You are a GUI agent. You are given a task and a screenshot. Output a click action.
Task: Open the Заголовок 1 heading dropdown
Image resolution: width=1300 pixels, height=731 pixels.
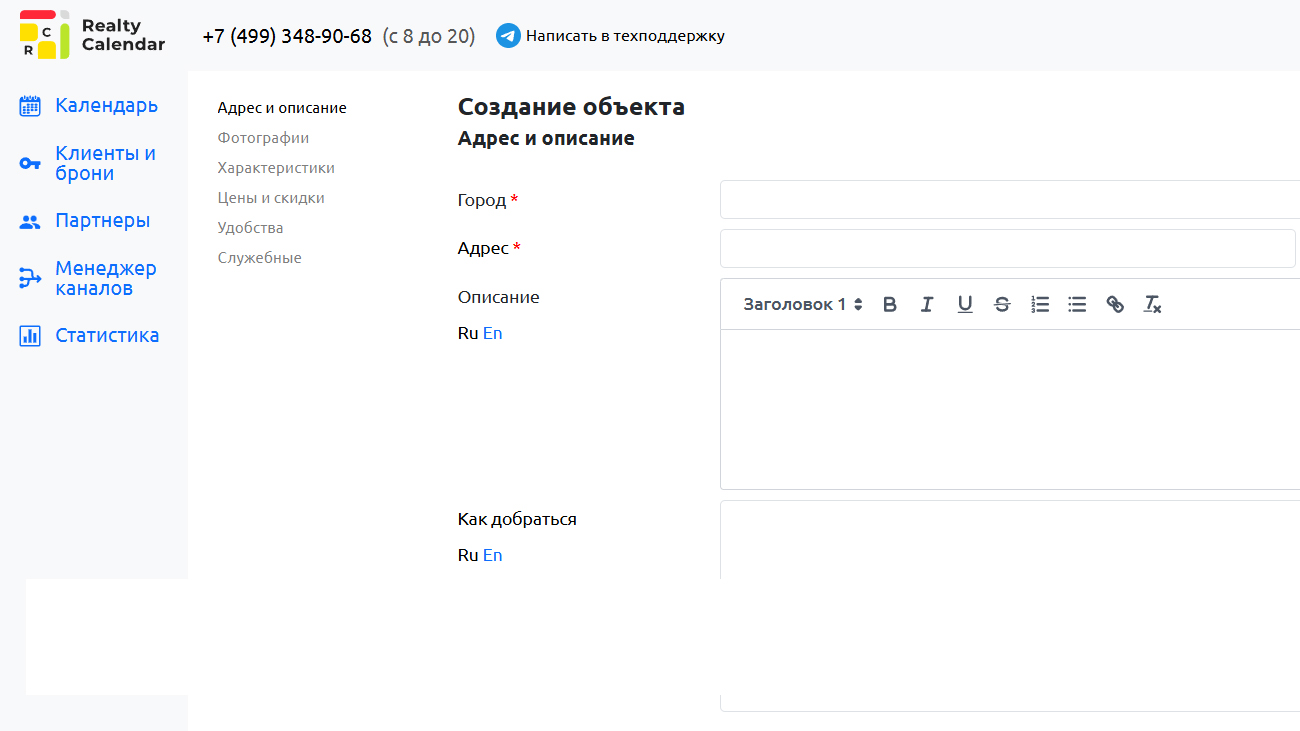[802, 305]
